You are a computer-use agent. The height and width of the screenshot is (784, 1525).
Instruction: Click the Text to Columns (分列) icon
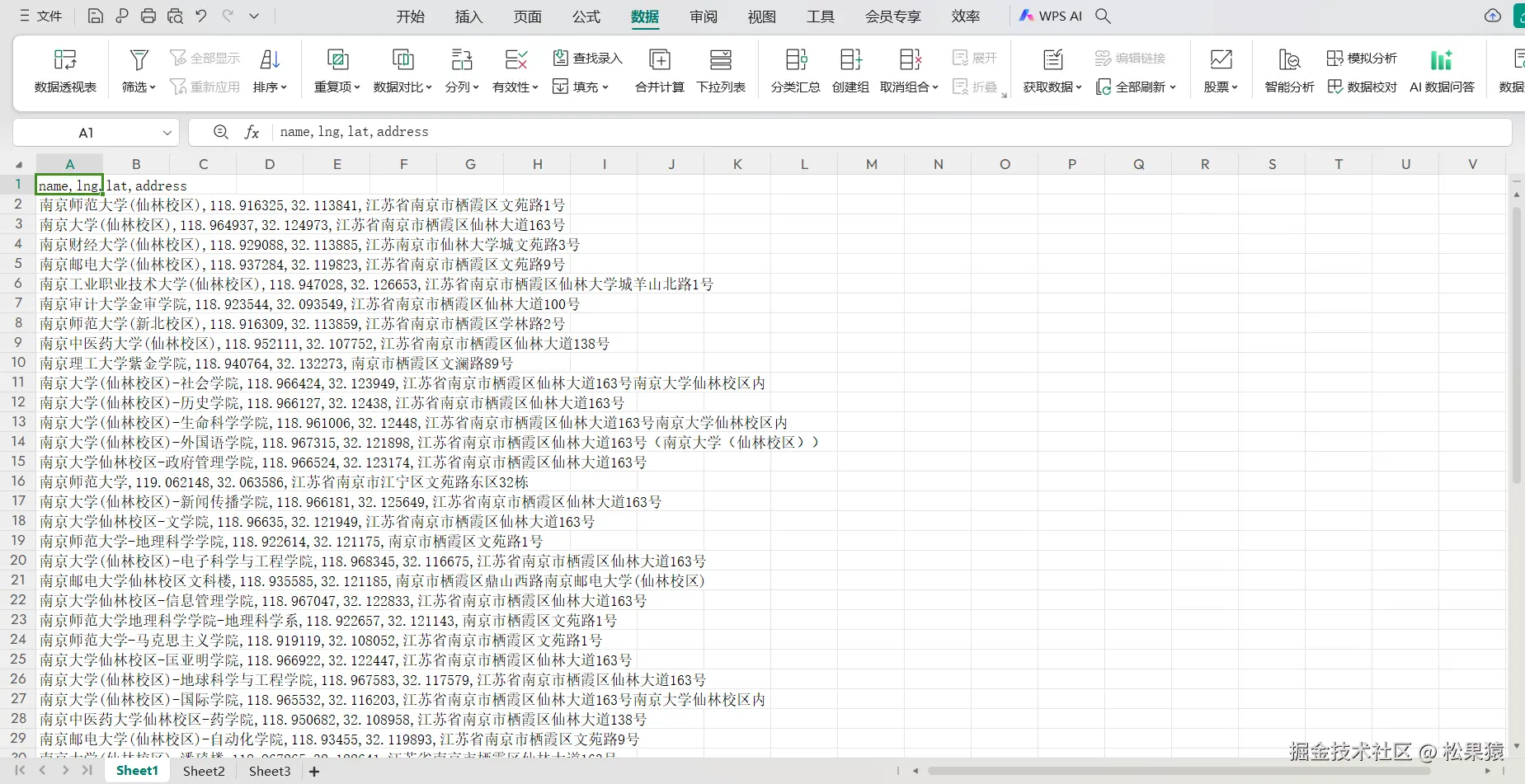462,59
